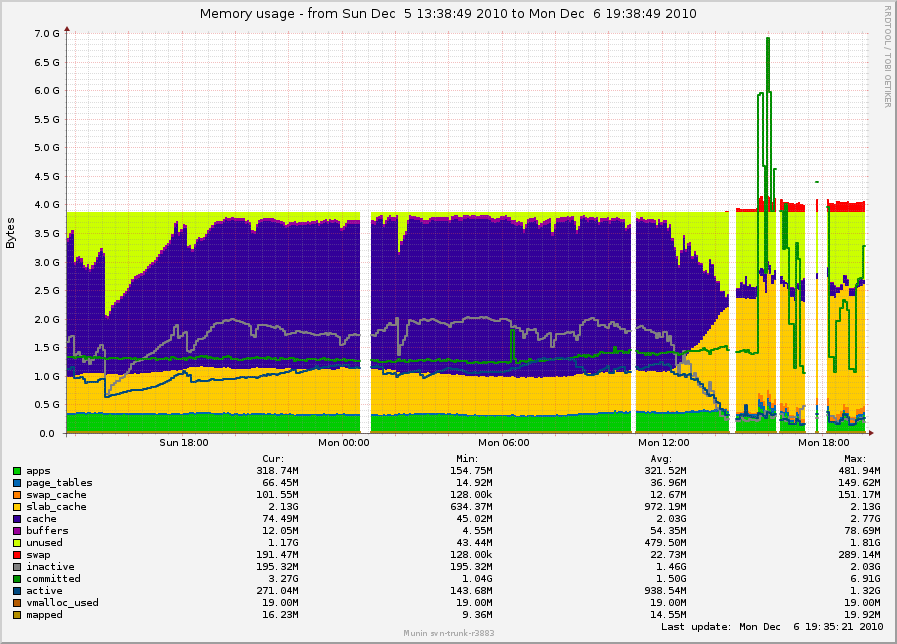Viewport: 897px width, 644px height.
Task: Click the Mon 12:00 time axis label
Action: click(x=663, y=442)
